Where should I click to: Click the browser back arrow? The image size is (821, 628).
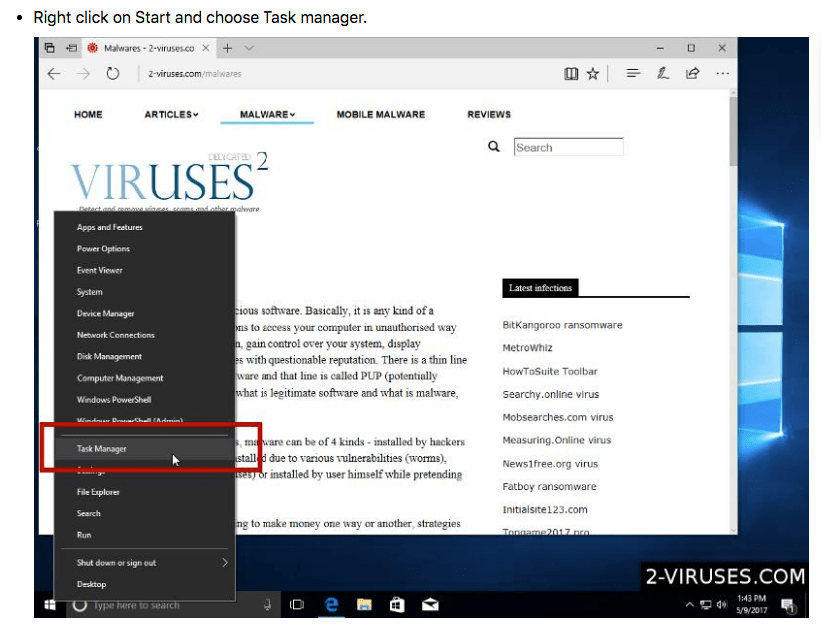point(53,74)
